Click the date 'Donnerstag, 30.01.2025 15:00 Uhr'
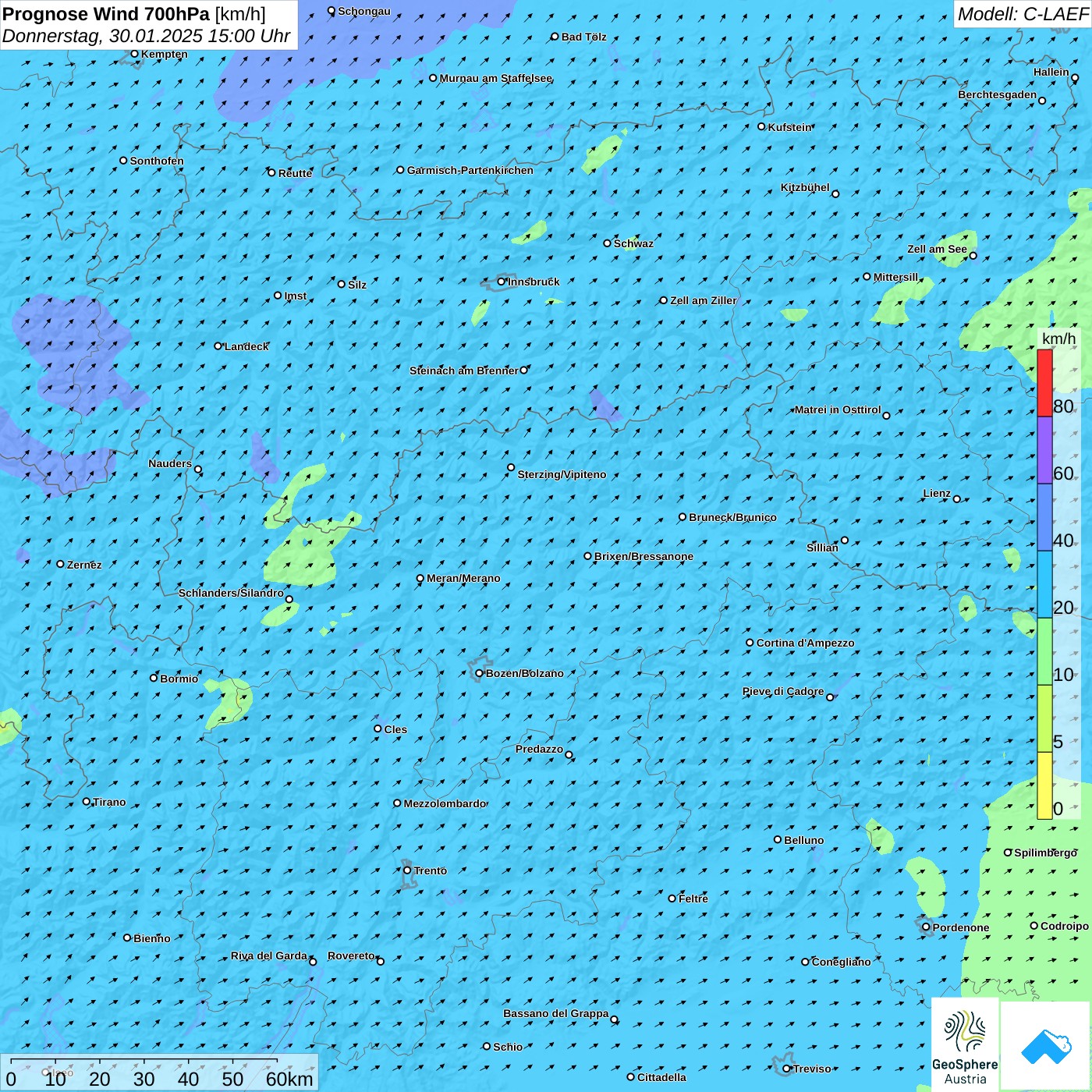The image size is (1092, 1092). click(147, 36)
